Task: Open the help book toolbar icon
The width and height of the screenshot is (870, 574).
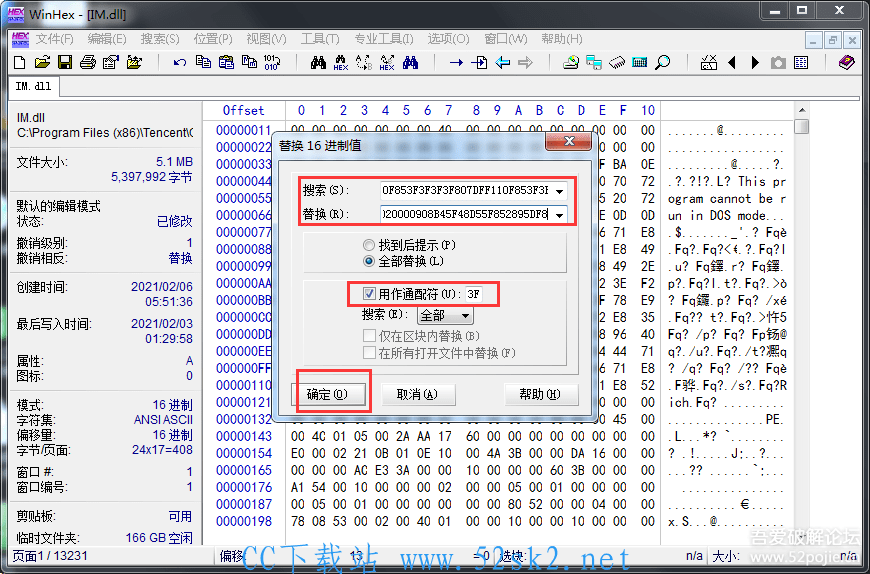Action: [847, 62]
